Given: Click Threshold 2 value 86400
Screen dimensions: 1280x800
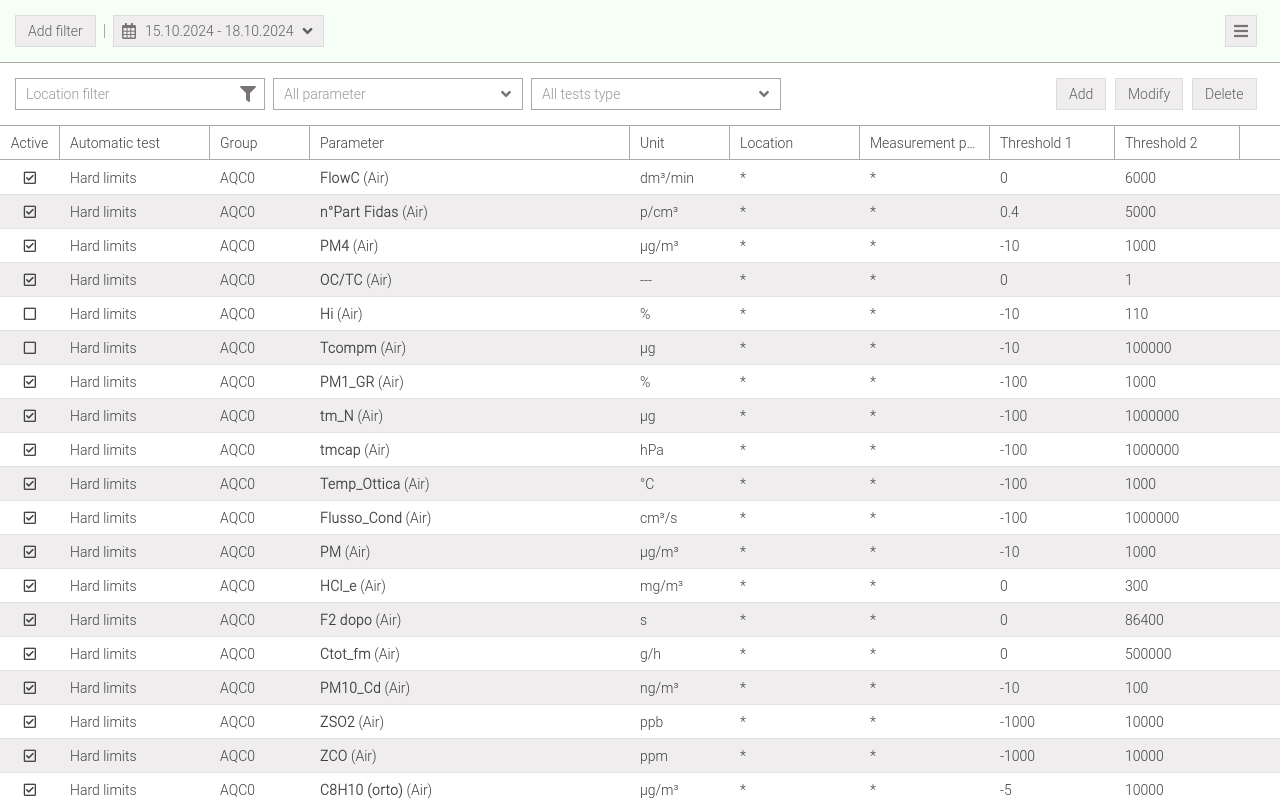Looking at the screenshot, I should 1144,620.
